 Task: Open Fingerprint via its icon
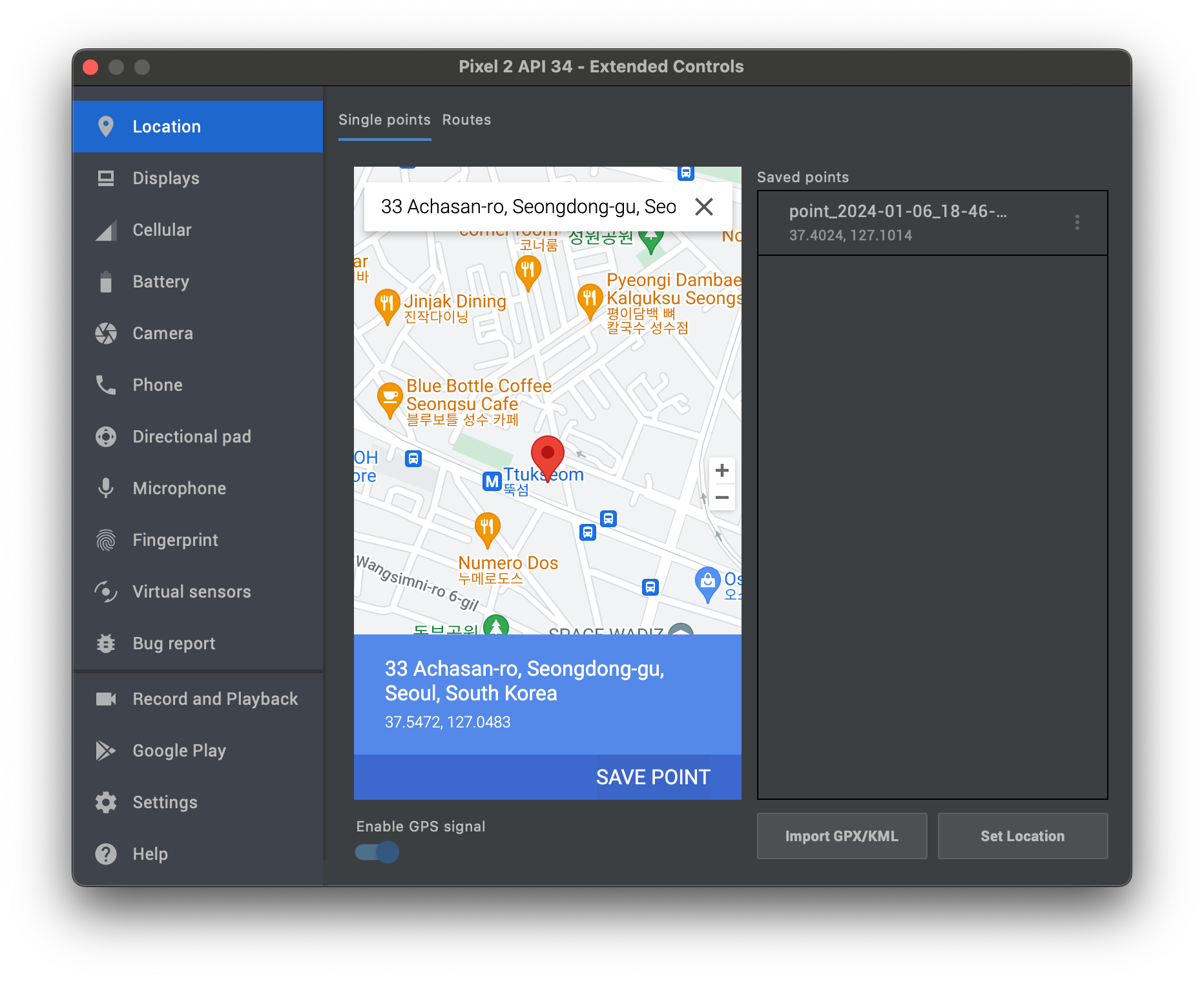[x=106, y=540]
